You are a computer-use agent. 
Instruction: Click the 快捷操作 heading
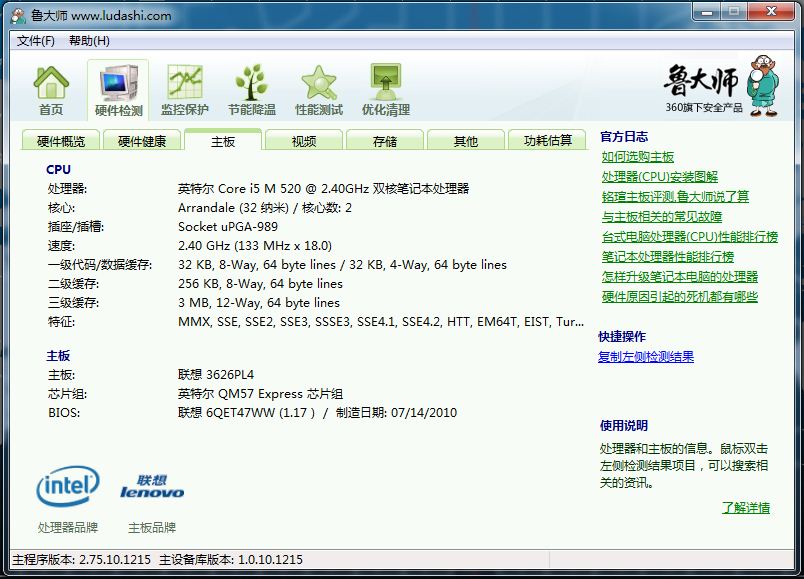click(622, 337)
